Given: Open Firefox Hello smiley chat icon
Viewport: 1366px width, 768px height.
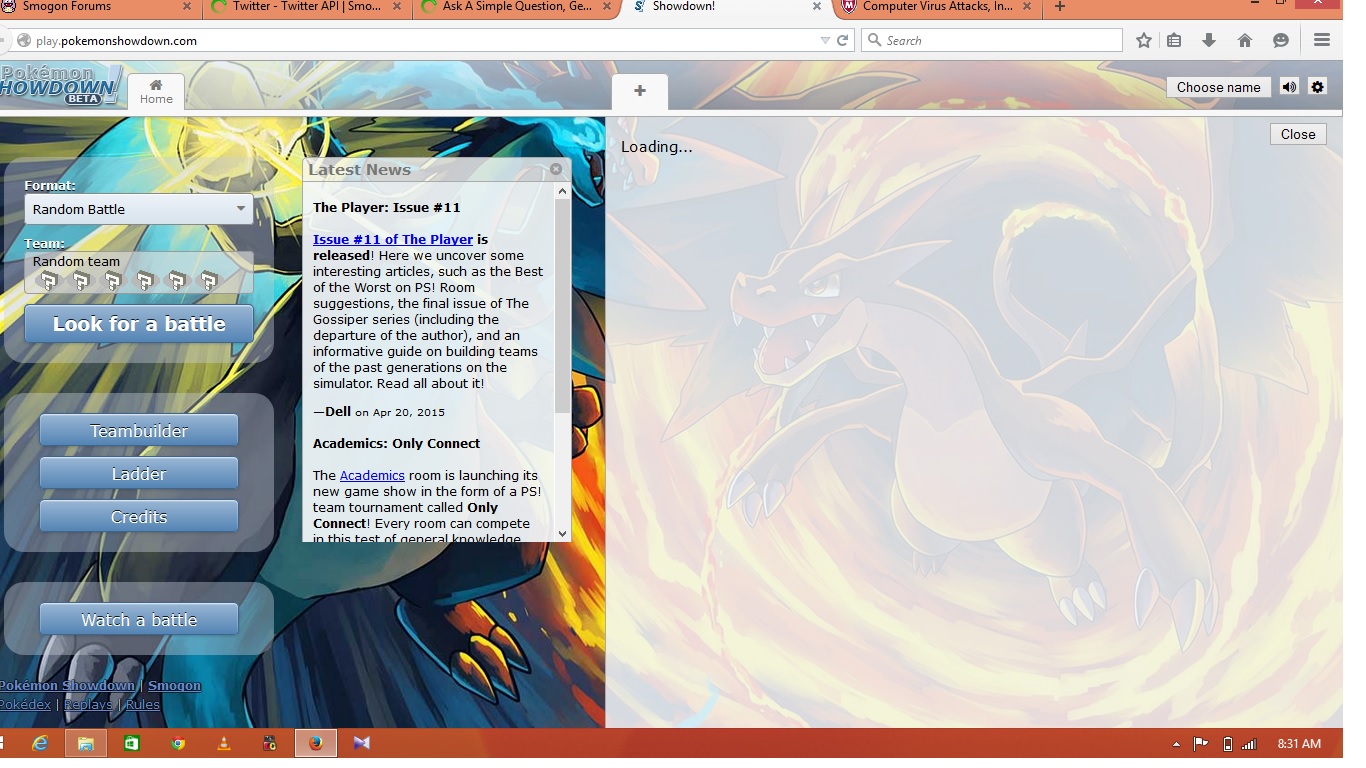Looking at the screenshot, I should coord(1281,40).
